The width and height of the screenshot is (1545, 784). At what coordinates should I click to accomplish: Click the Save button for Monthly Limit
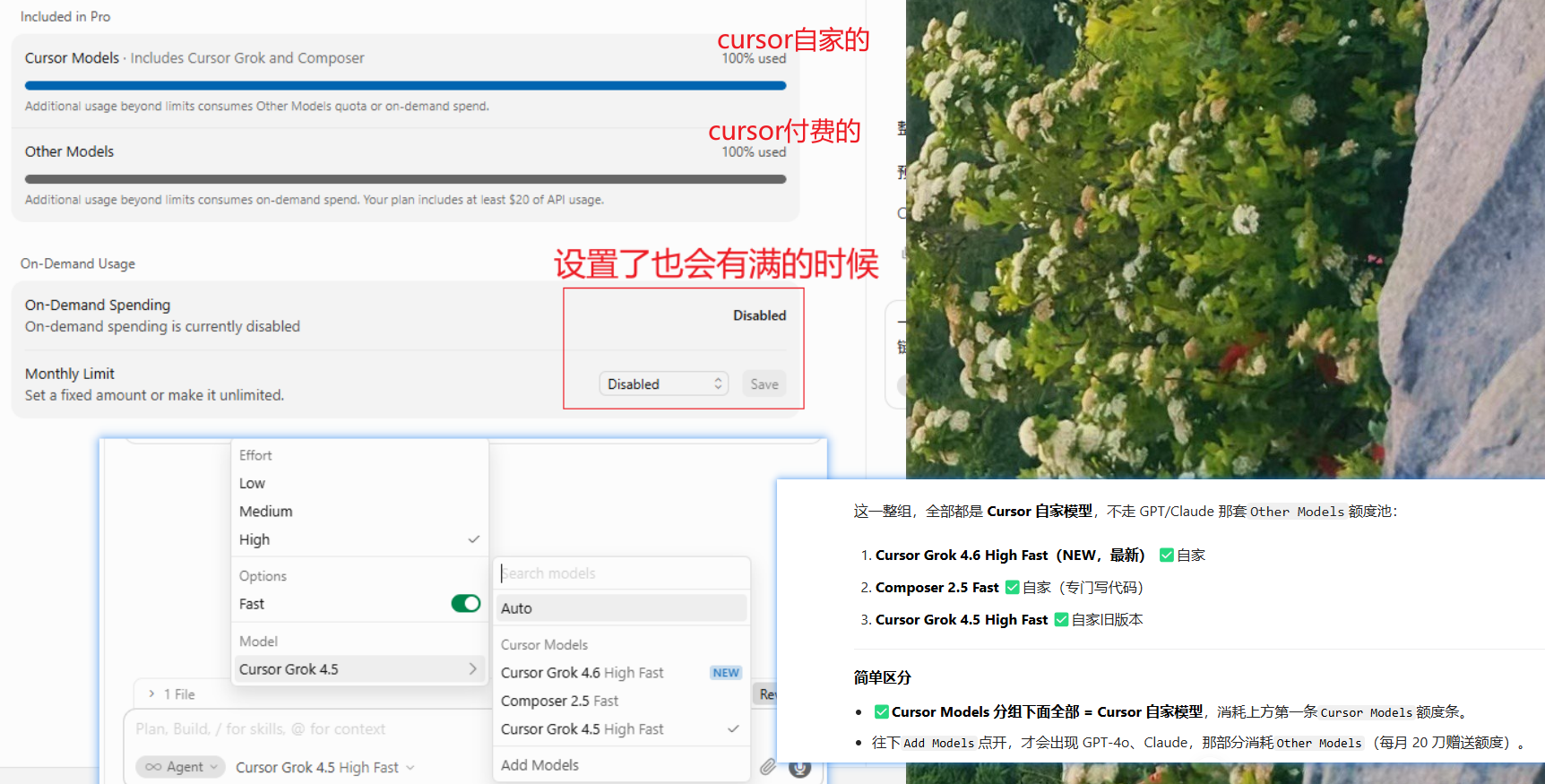tap(764, 384)
